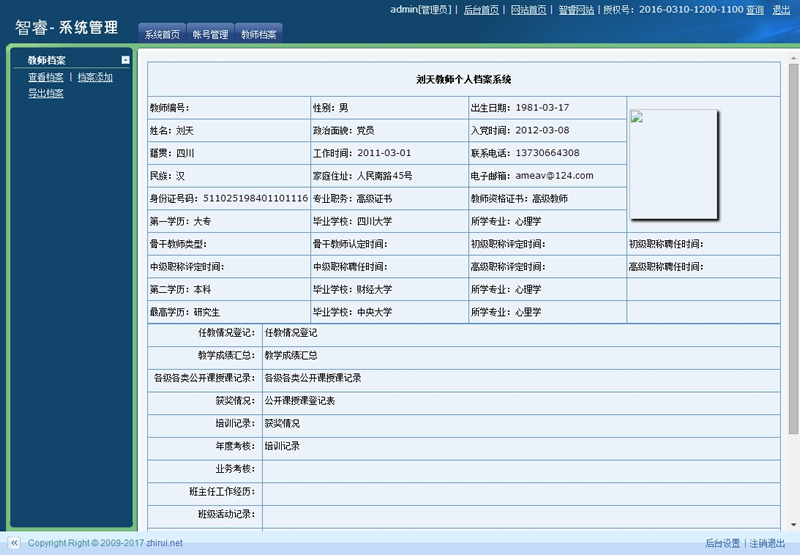Switch to the 帐号管理 tab

[x=211, y=34]
